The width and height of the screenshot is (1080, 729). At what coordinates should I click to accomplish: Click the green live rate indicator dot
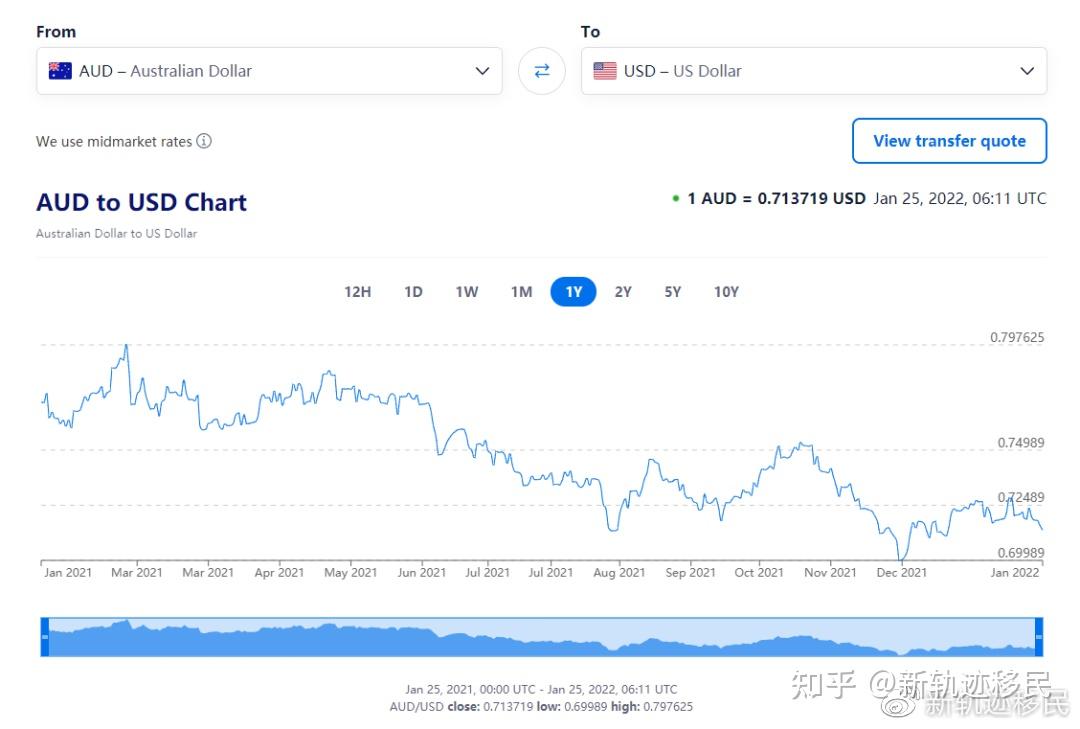coord(676,198)
